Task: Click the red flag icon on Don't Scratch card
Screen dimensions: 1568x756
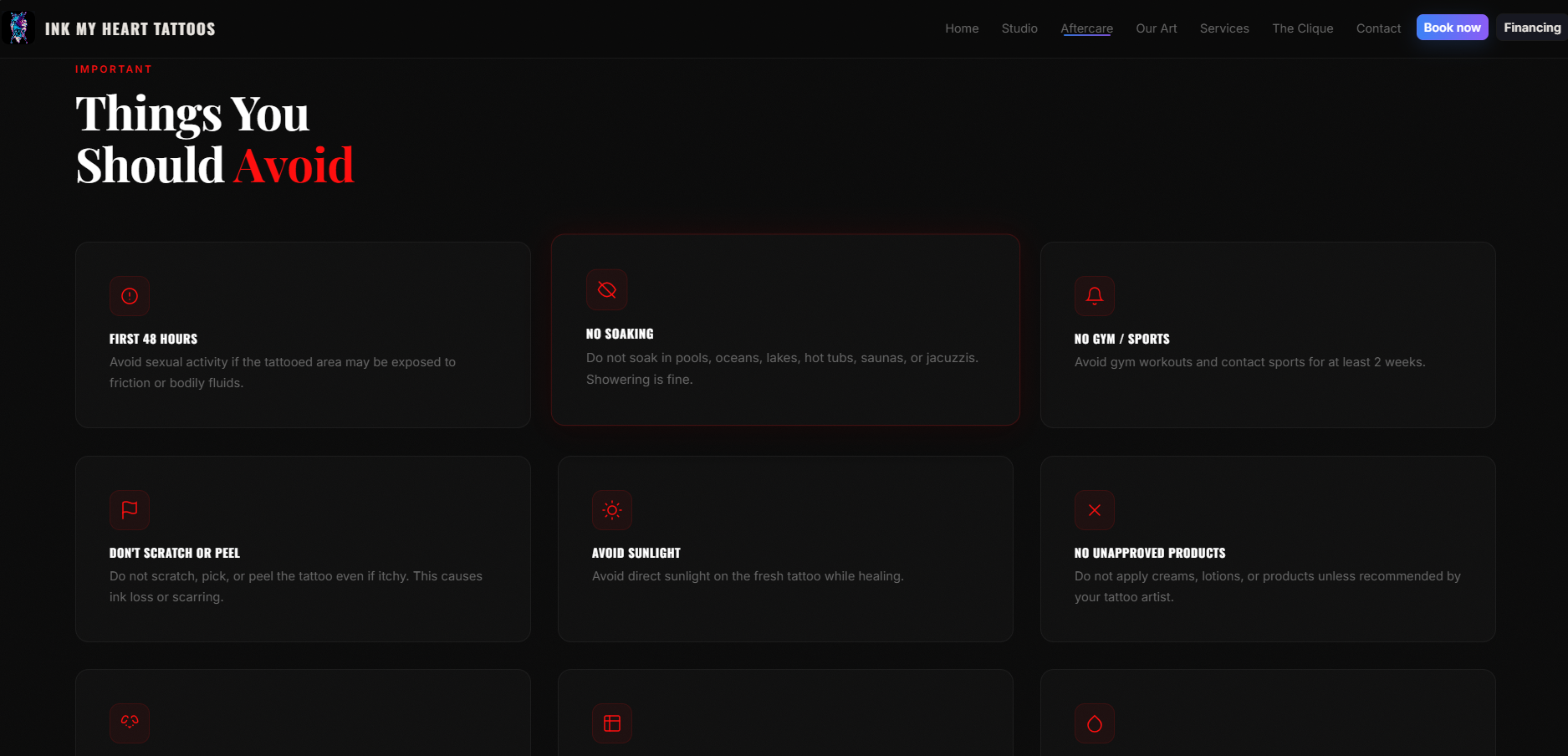Action: click(x=130, y=510)
